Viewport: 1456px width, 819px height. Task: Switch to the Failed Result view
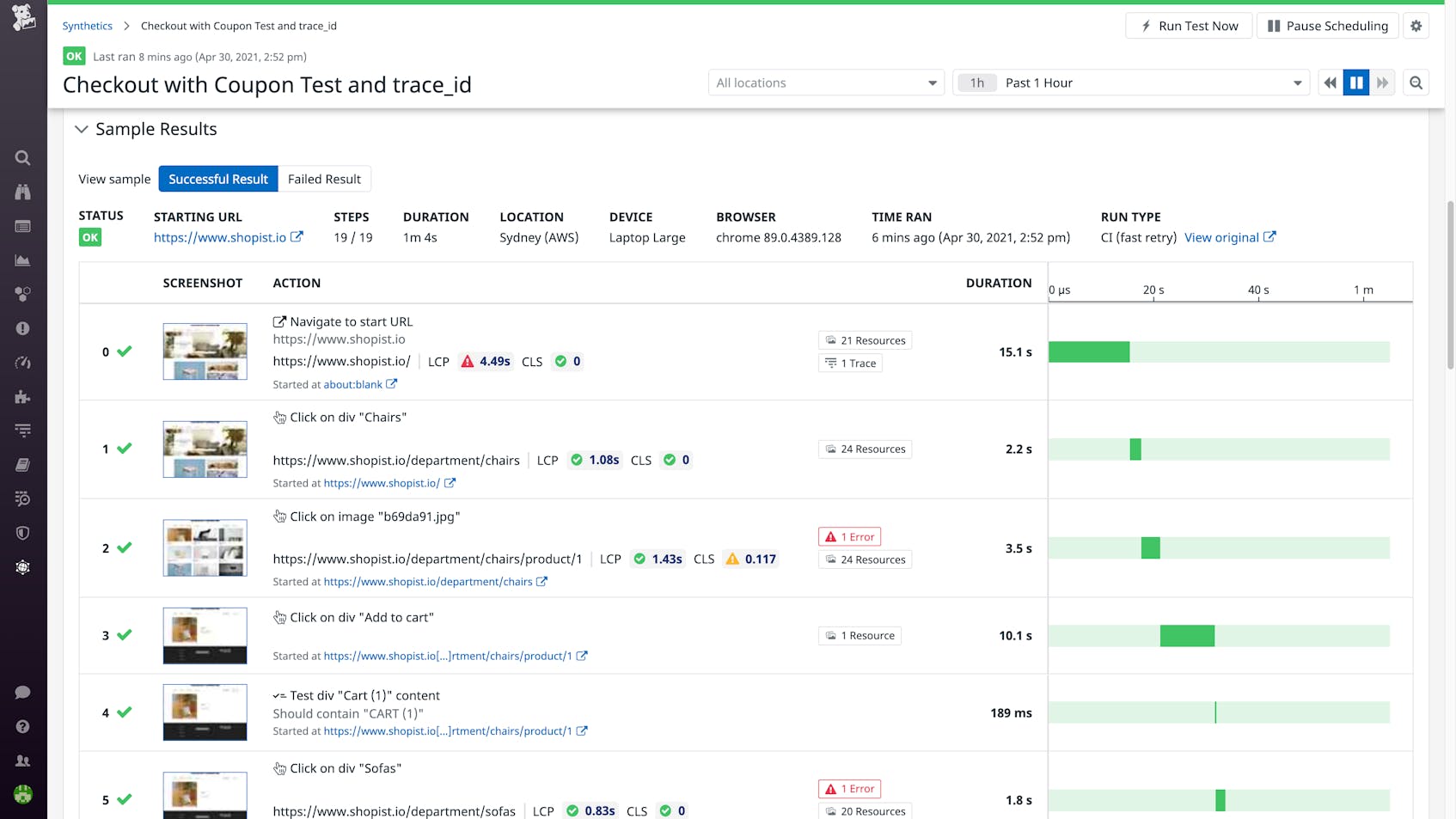point(325,179)
